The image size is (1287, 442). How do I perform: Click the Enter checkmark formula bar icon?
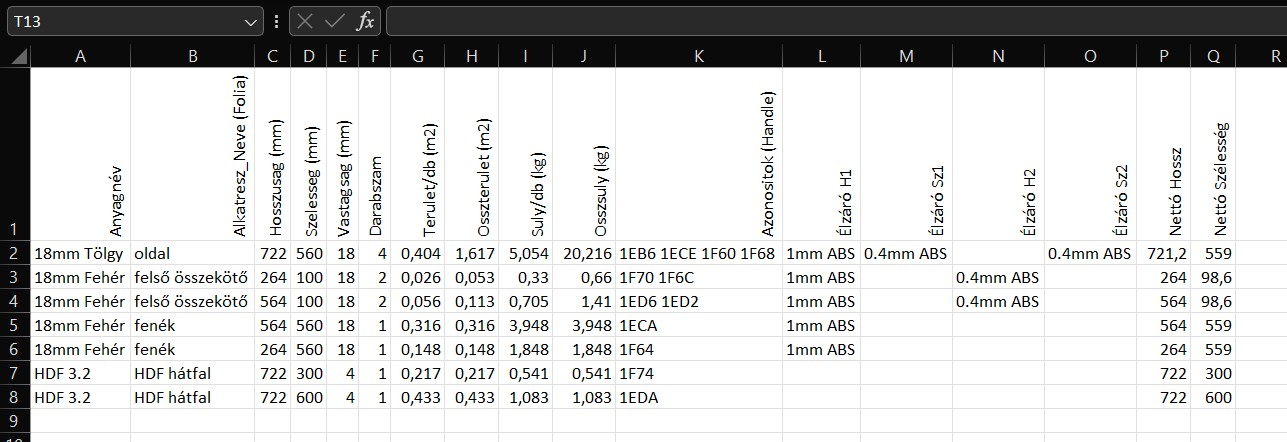tap(335, 21)
